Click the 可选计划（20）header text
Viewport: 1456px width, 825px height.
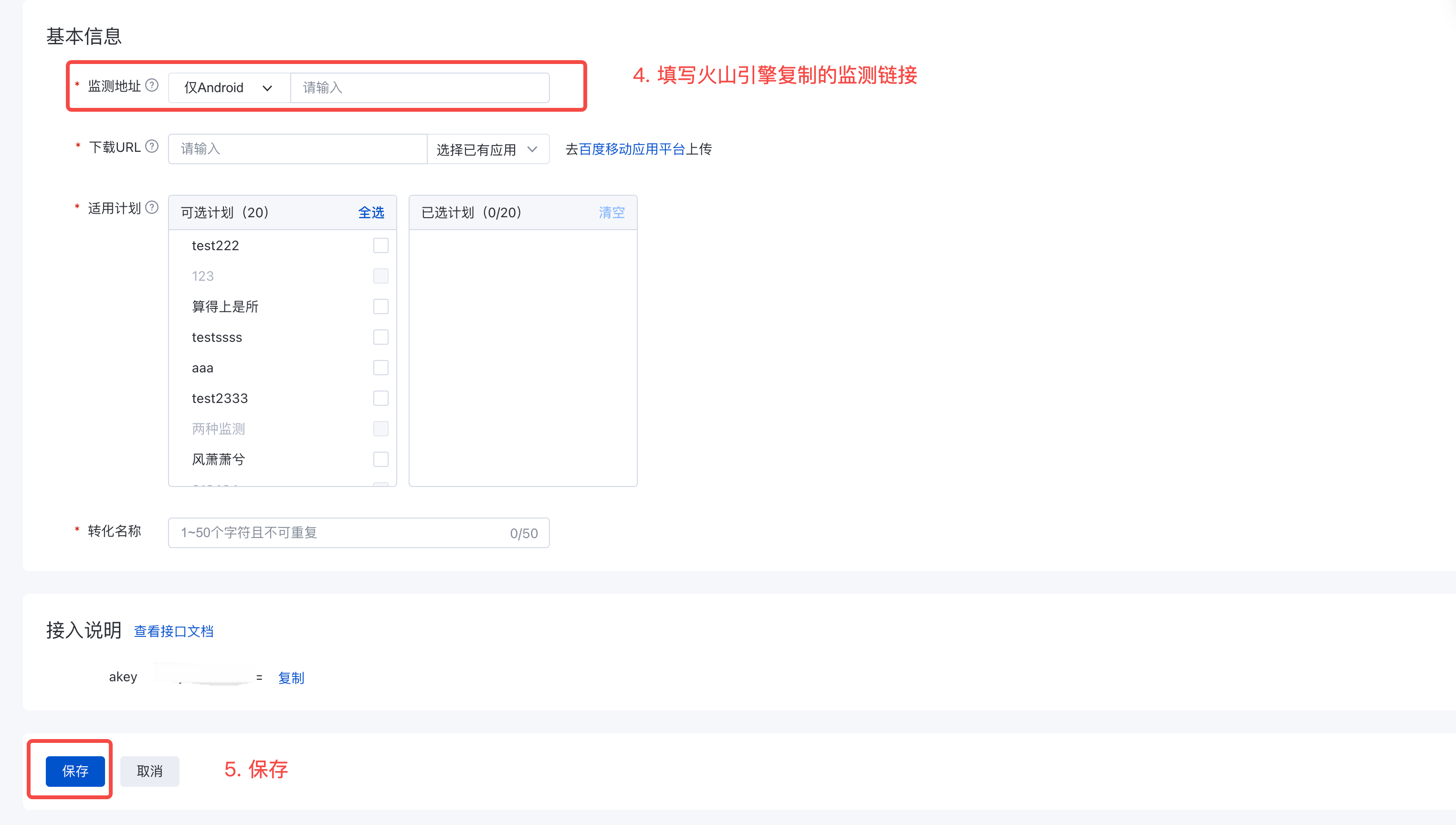coord(224,212)
